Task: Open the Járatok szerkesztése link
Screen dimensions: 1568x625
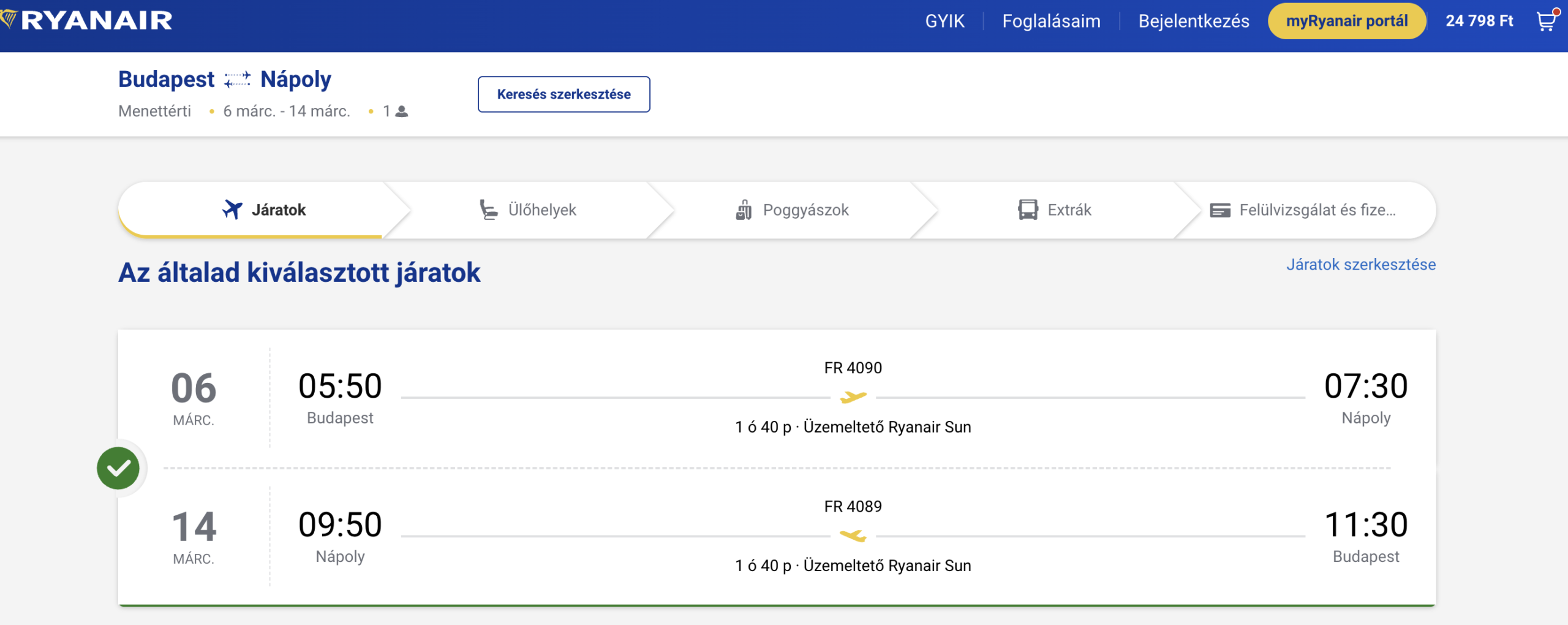Action: tap(1360, 265)
